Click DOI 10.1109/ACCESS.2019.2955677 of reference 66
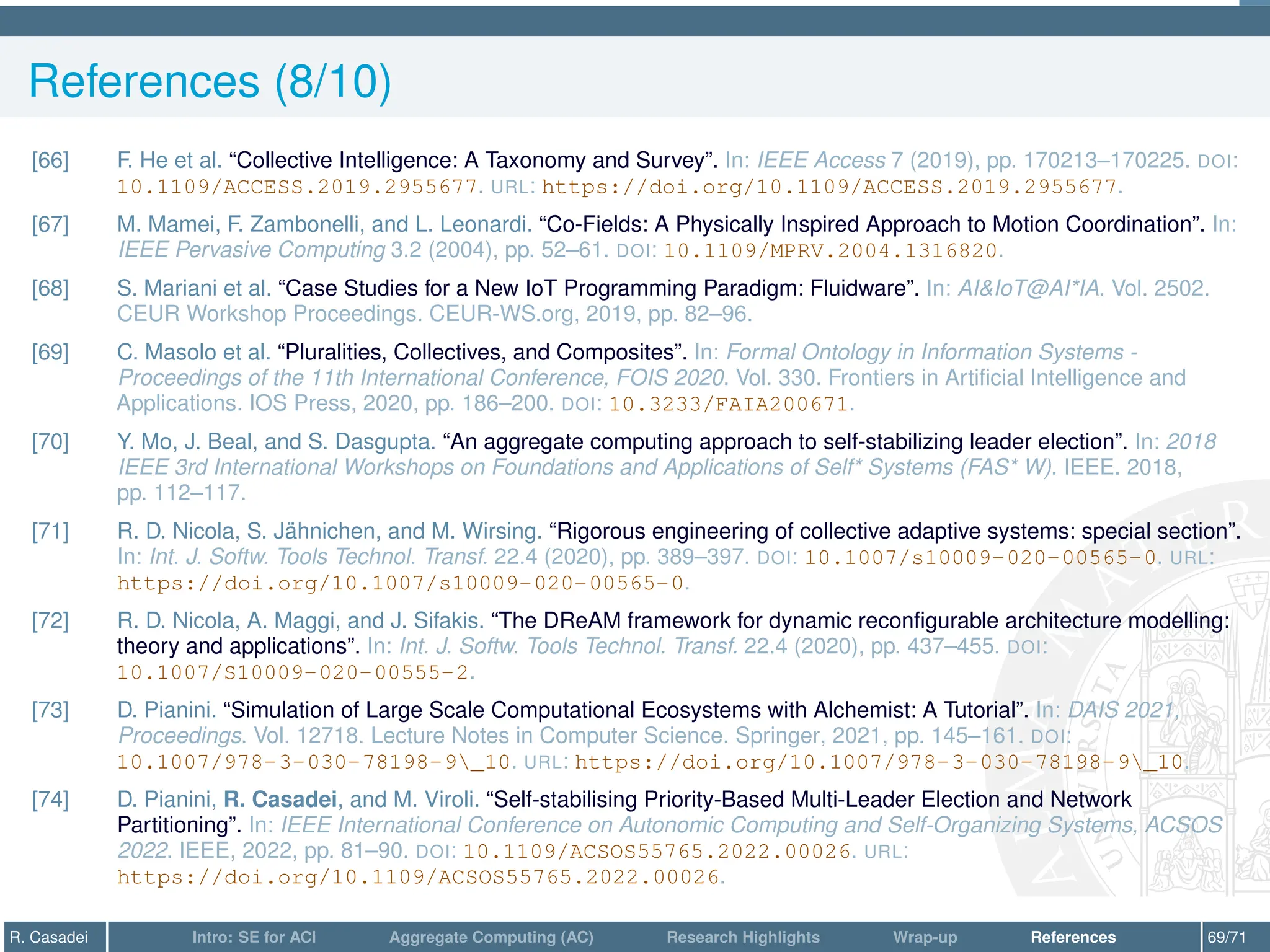Viewport: 1270px width, 952px height. (x=297, y=187)
